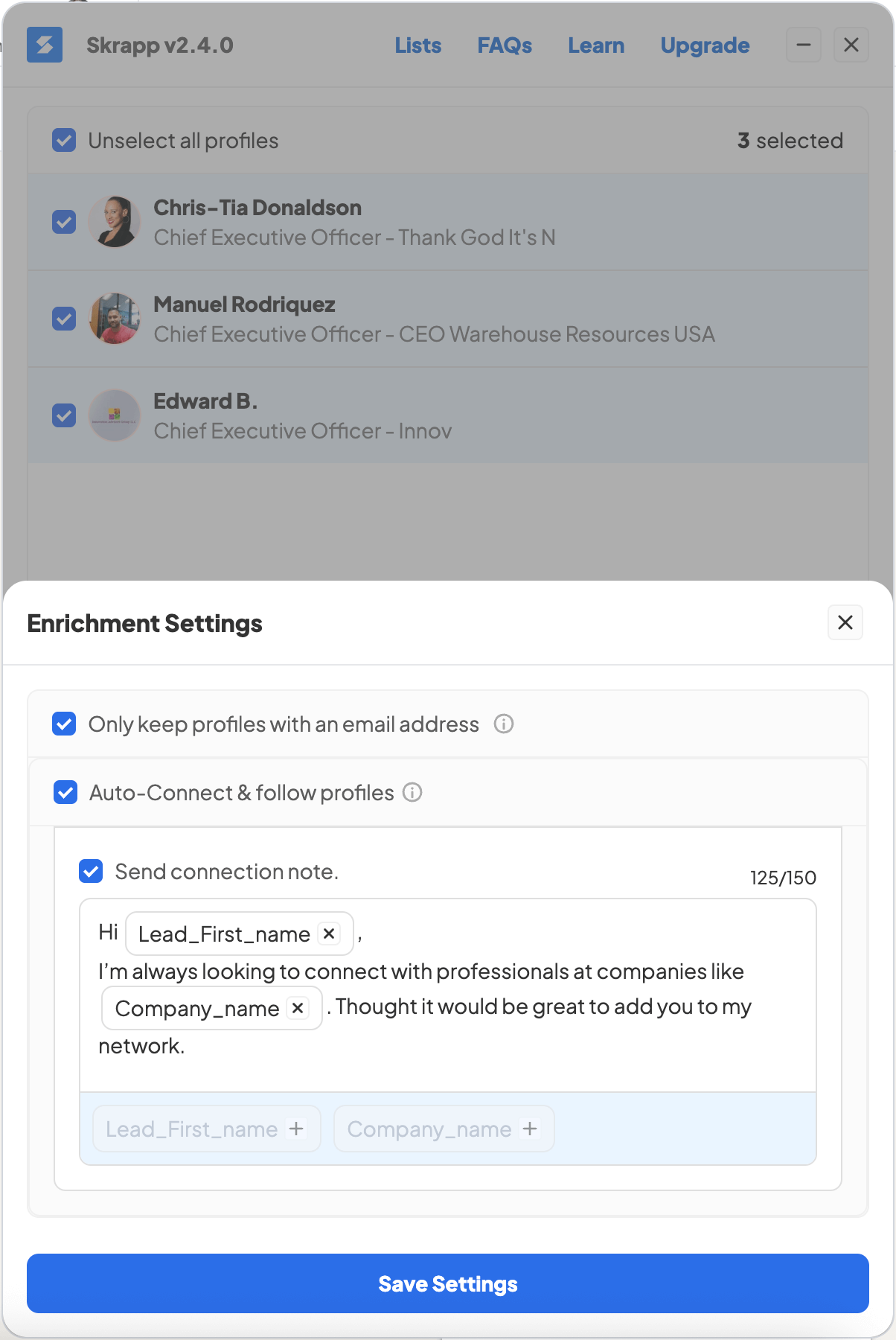
Task: Click the Upgrade link
Action: [705, 45]
